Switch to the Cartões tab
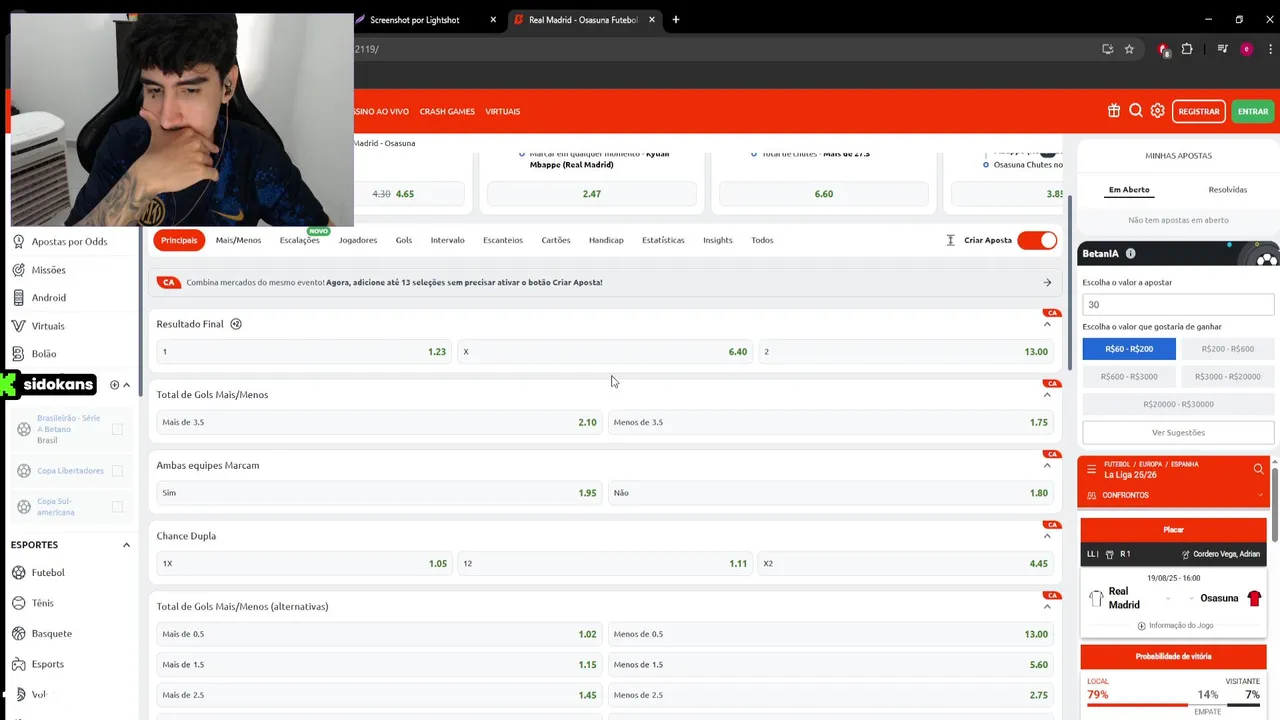Image resolution: width=1280 pixels, height=720 pixels. click(556, 240)
